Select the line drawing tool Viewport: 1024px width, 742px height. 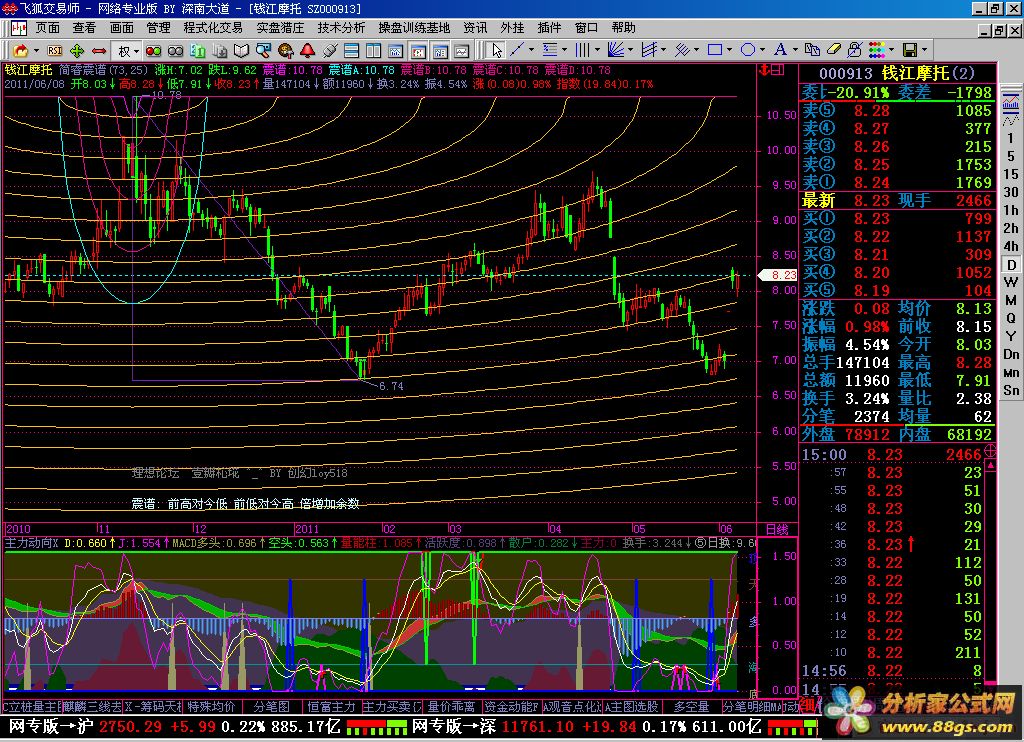pos(517,50)
